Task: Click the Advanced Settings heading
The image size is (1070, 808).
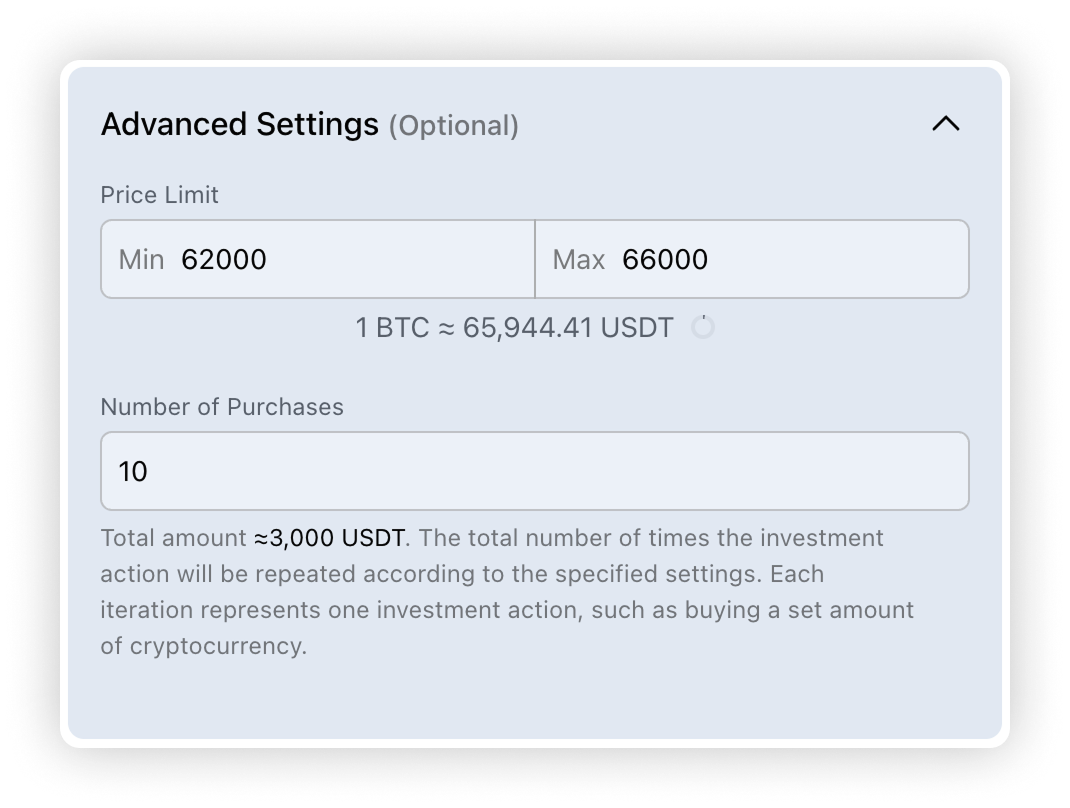Action: pos(240,125)
